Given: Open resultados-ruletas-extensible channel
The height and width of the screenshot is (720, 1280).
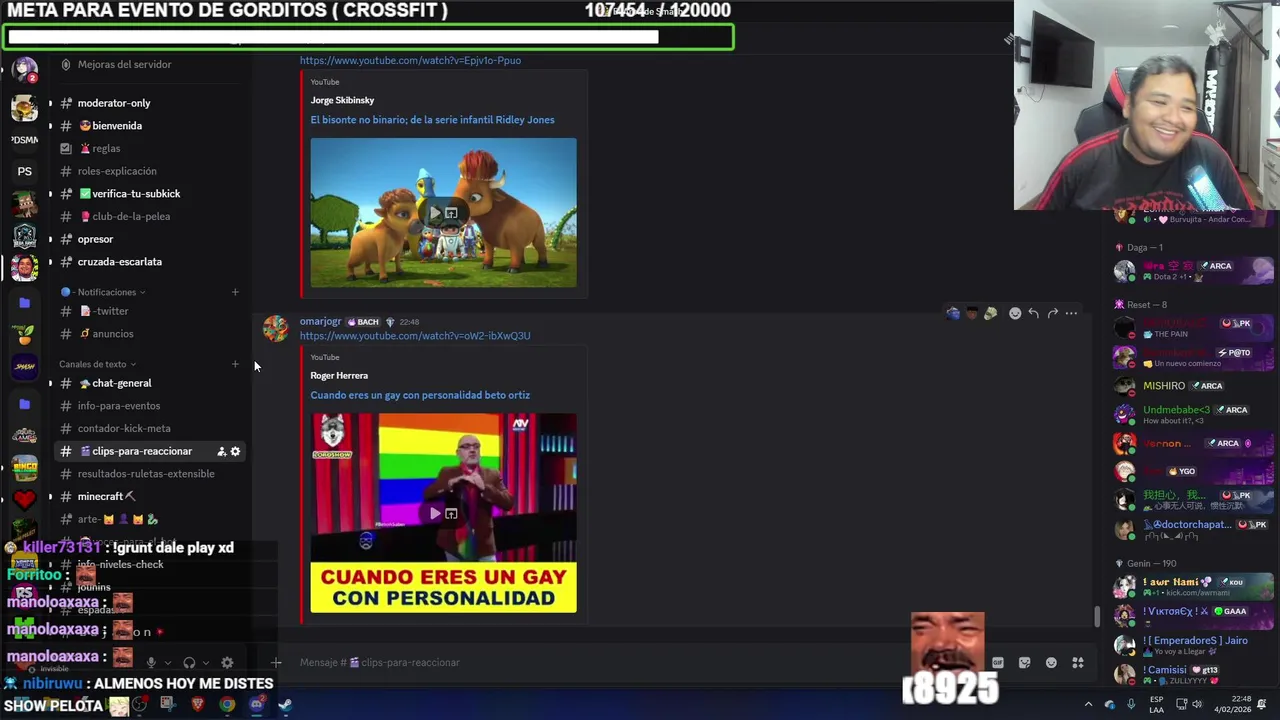Looking at the screenshot, I should pyautogui.click(x=146, y=474).
